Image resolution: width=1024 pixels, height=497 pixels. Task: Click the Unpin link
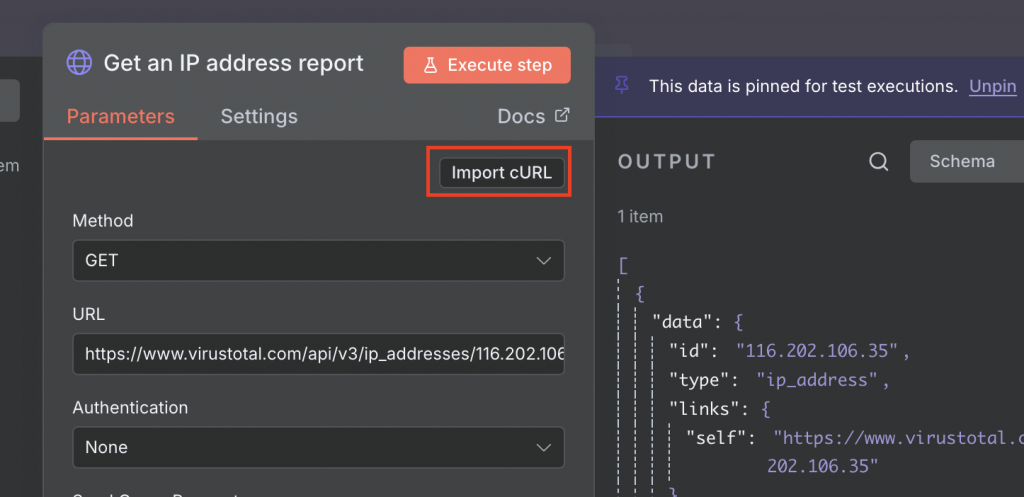coord(992,86)
